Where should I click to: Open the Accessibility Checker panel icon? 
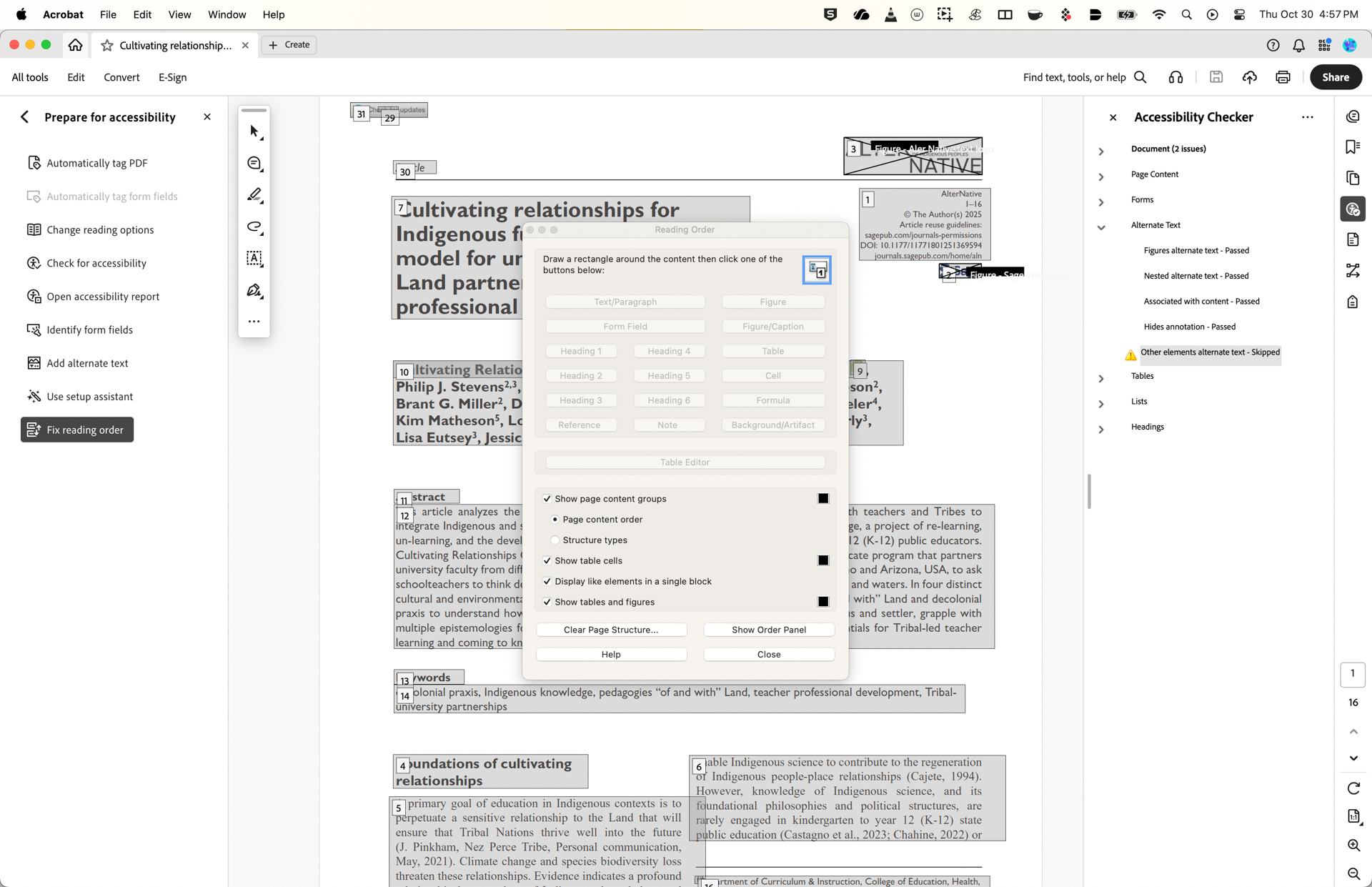point(1353,209)
